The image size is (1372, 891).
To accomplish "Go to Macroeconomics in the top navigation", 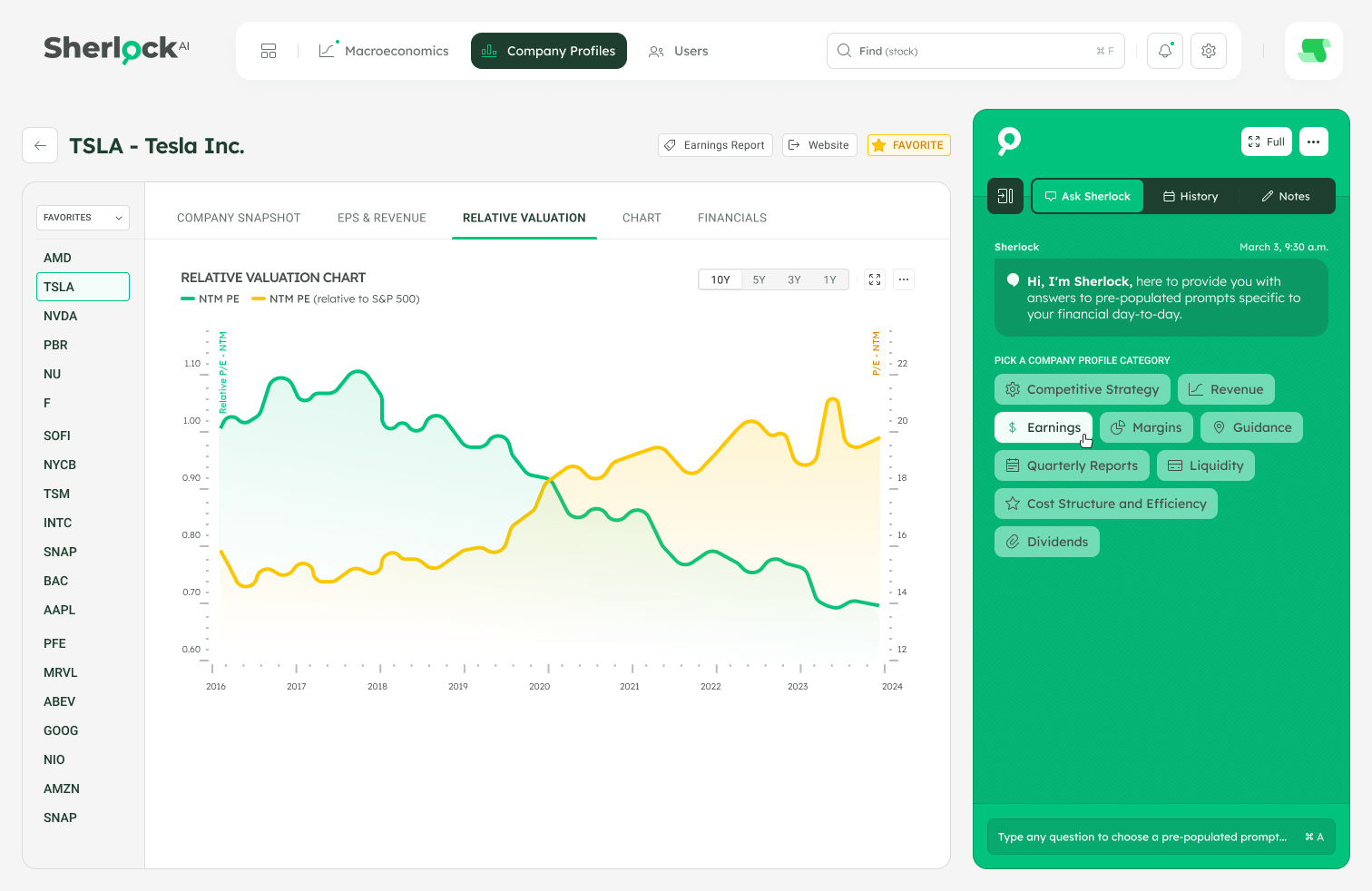I will point(384,51).
